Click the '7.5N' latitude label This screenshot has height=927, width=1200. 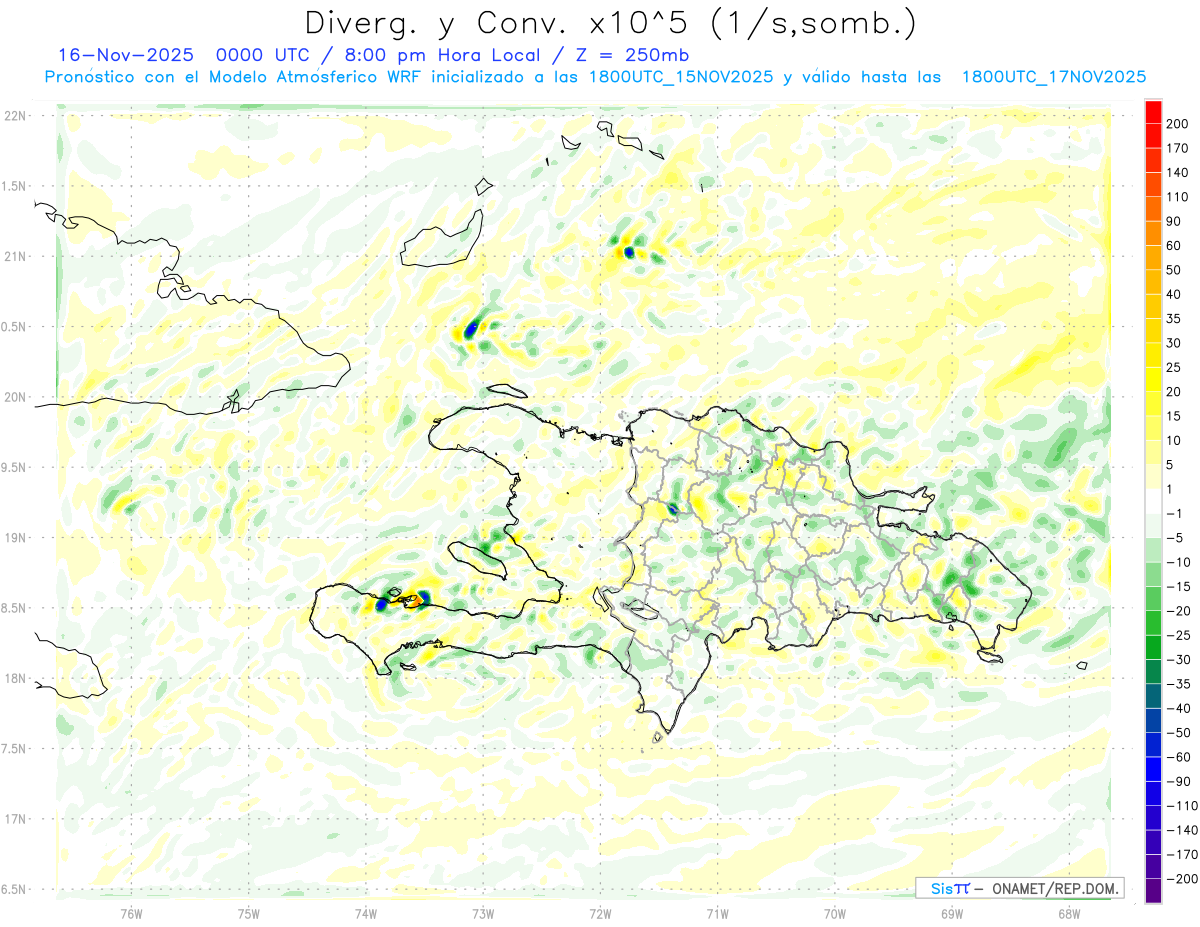[x=15, y=749]
